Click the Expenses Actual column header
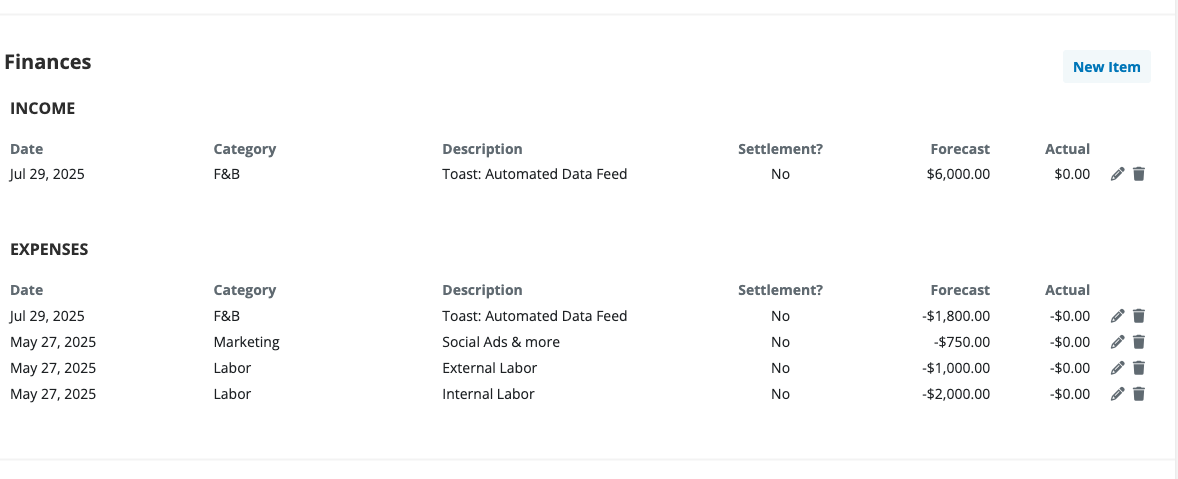Screen dimensions: 1178x479 pyautogui.click(x=1068, y=290)
